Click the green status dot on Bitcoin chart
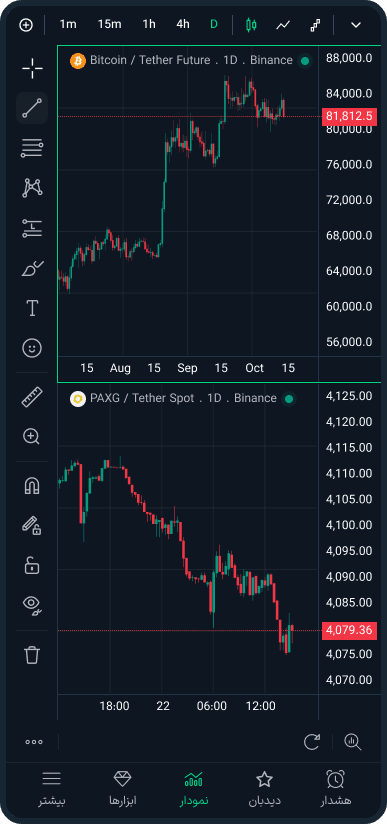This screenshot has height=824, width=387. point(304,61)
